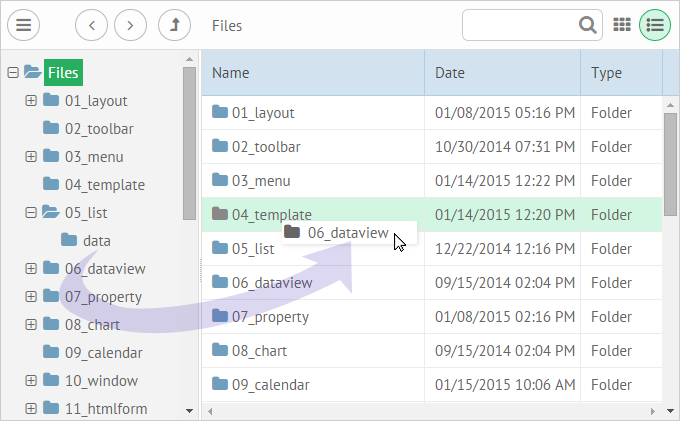
Task: Open the hamburger menu button
Action: 23,26
